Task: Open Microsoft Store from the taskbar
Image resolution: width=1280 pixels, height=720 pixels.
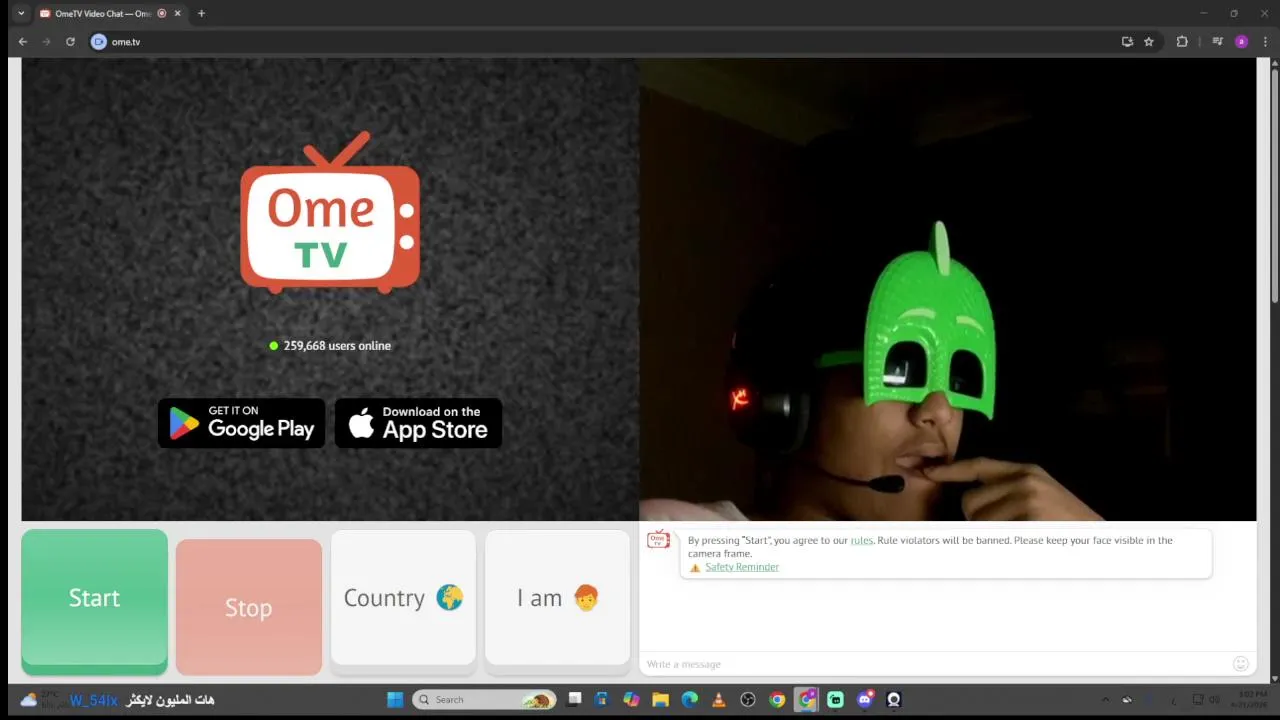Action: tap(602, 700)
